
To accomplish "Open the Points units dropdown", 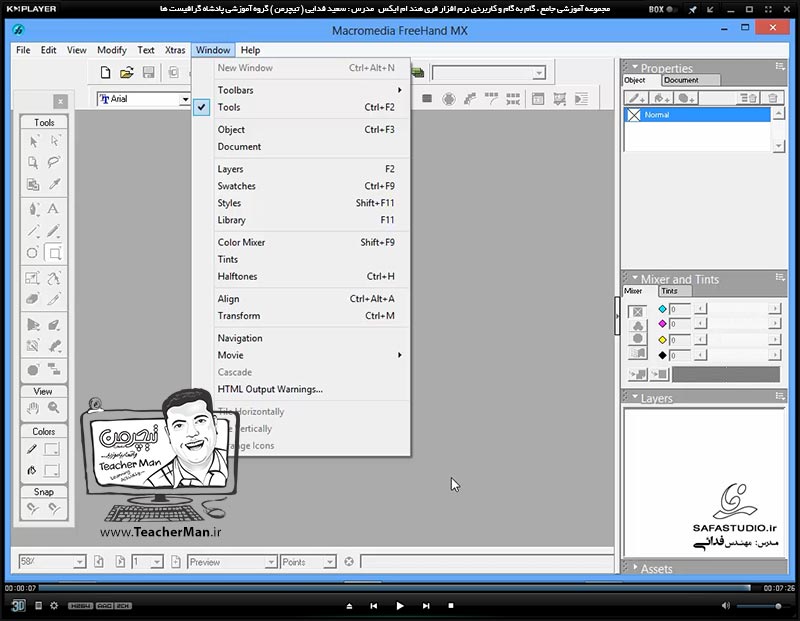I will click(x=330, y=562).
